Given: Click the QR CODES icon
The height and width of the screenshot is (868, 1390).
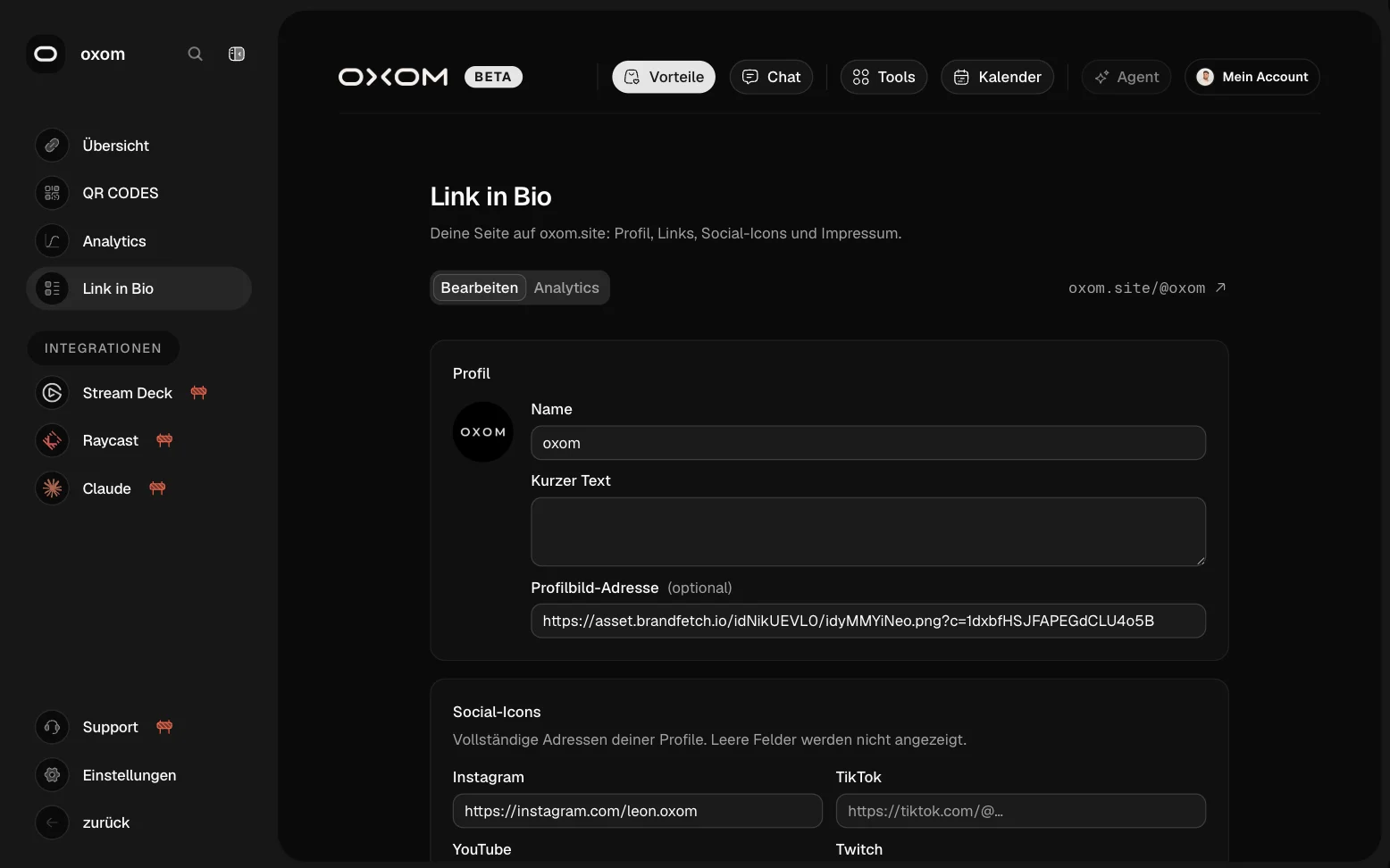Looking at the screenshot, I should click(x=52, y=193).
